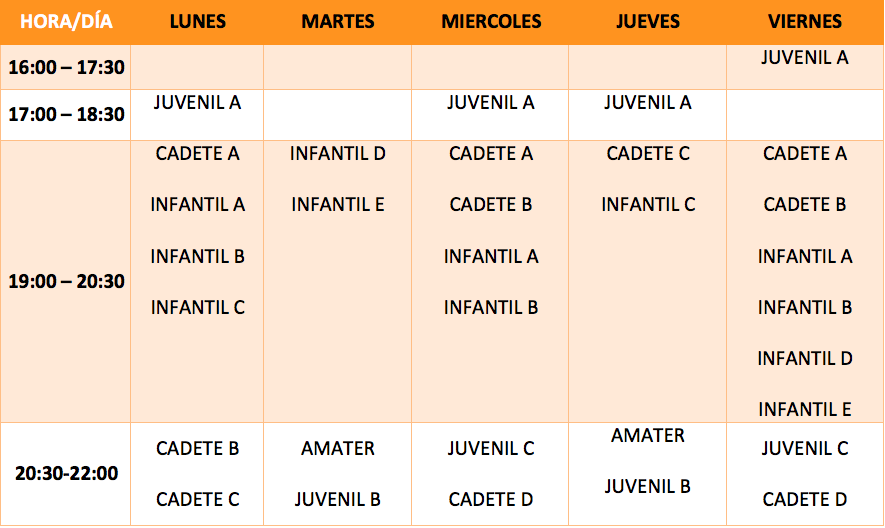Select the empty Martes 16:00 cell
Screen dimensions: 885x528
(x=338, y=67)
